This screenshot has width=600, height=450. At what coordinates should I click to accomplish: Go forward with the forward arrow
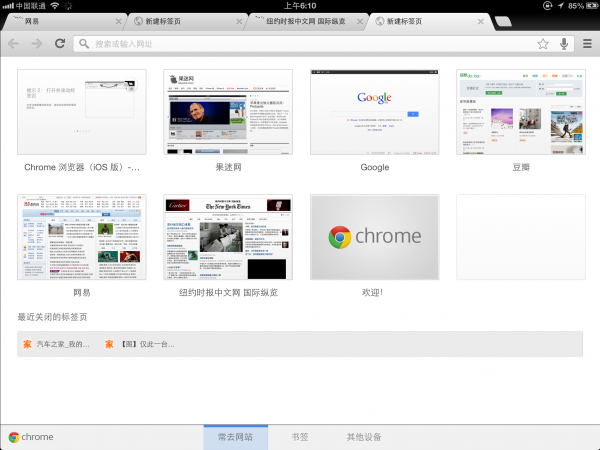coord(37,44)
